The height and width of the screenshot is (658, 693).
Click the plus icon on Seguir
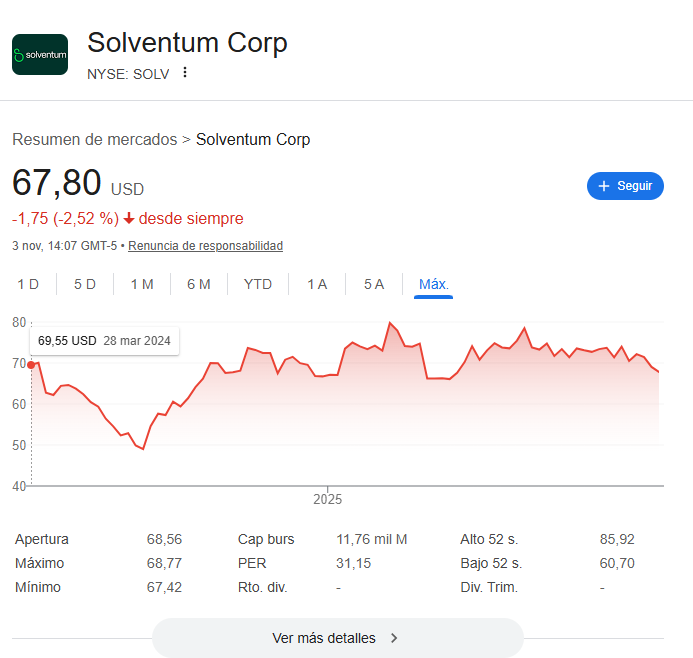coord(603,186)
